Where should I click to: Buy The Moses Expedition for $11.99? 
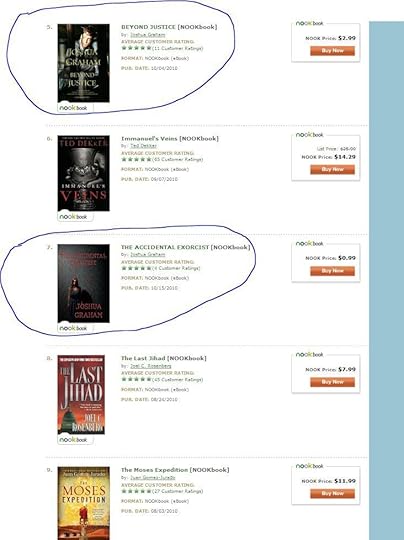coord(332,494)
